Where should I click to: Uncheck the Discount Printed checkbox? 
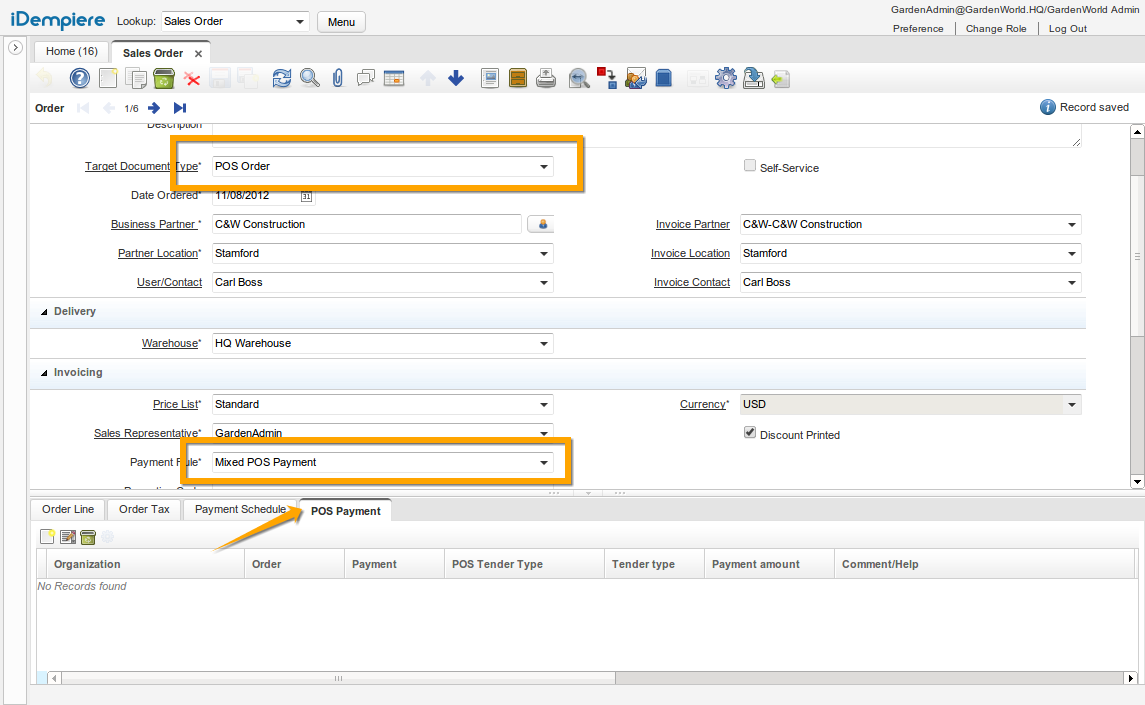tap(750, 433)
